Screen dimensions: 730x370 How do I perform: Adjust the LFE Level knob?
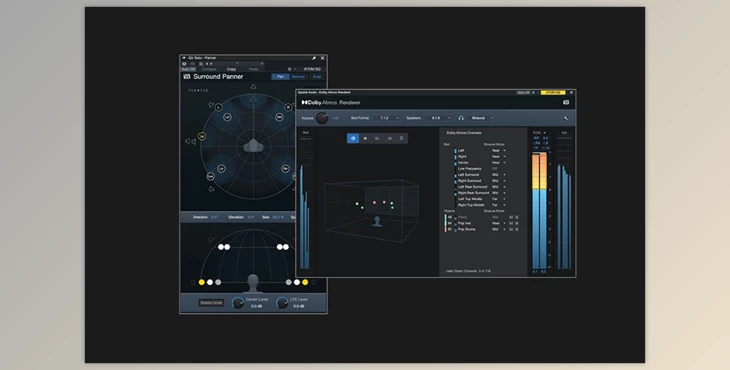(282, 303)
